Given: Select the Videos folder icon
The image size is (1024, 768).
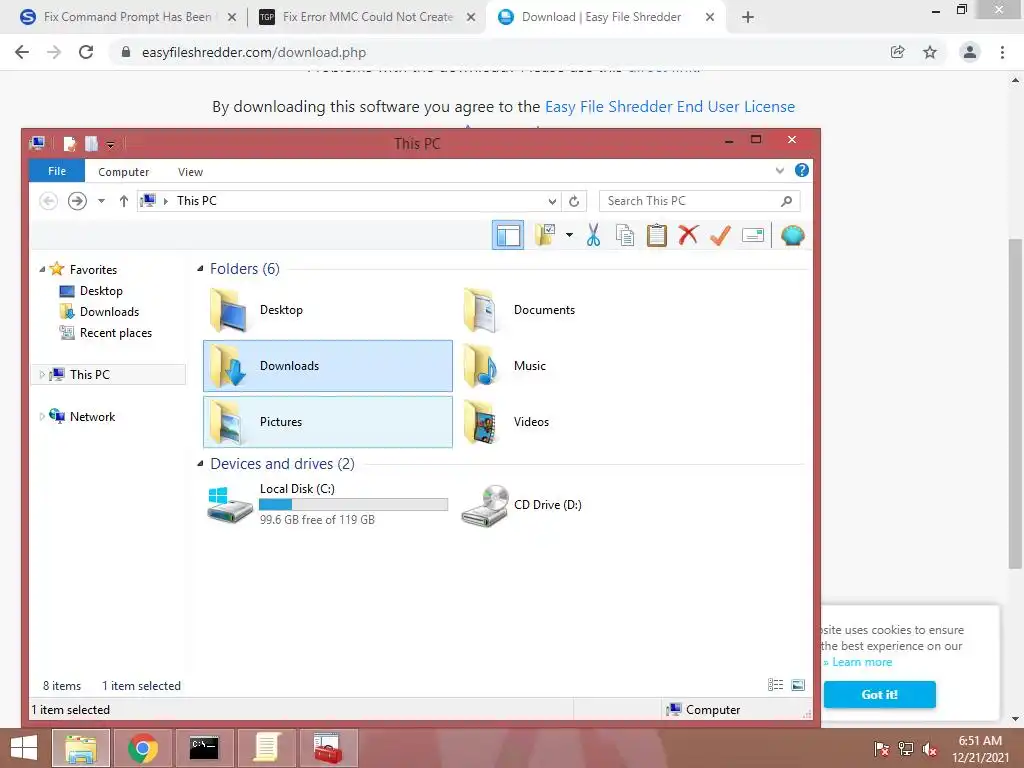Looking at the screenshot, I should [581, 422].
